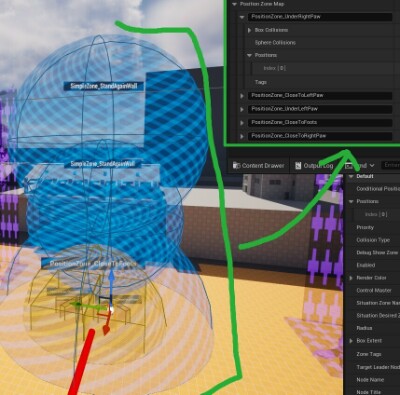Click the console command input field
The width and height of the screenshot is (400, 395).
(391, 165)
